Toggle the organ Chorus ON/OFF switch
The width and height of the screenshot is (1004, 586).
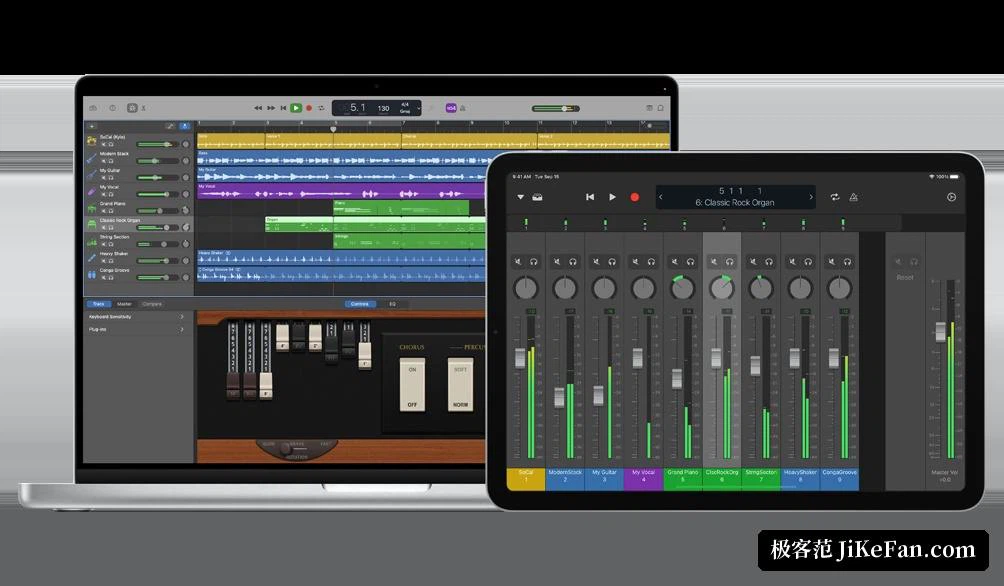click(x=412, y=386)
